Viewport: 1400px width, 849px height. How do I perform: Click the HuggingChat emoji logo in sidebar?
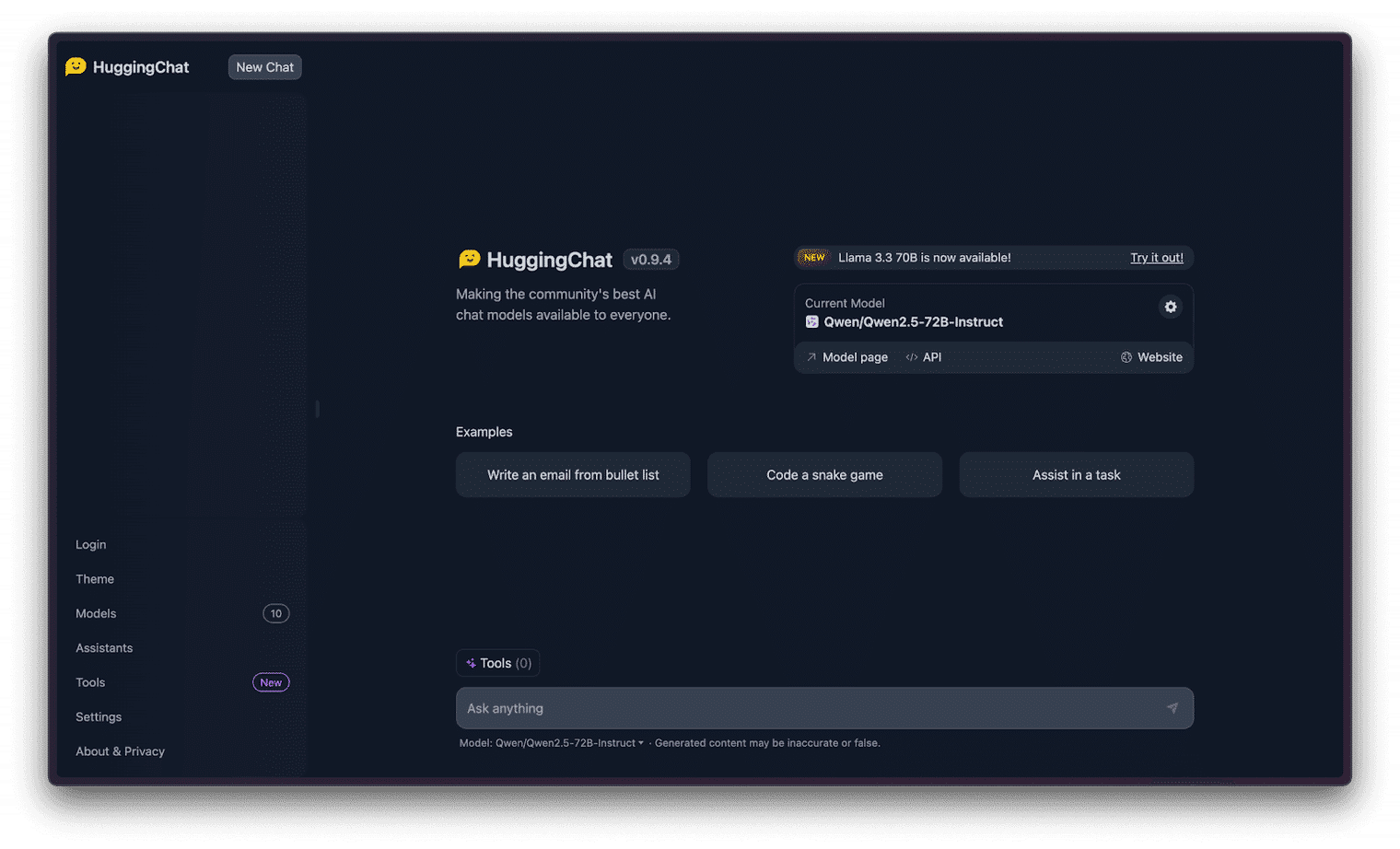point(76,66)
